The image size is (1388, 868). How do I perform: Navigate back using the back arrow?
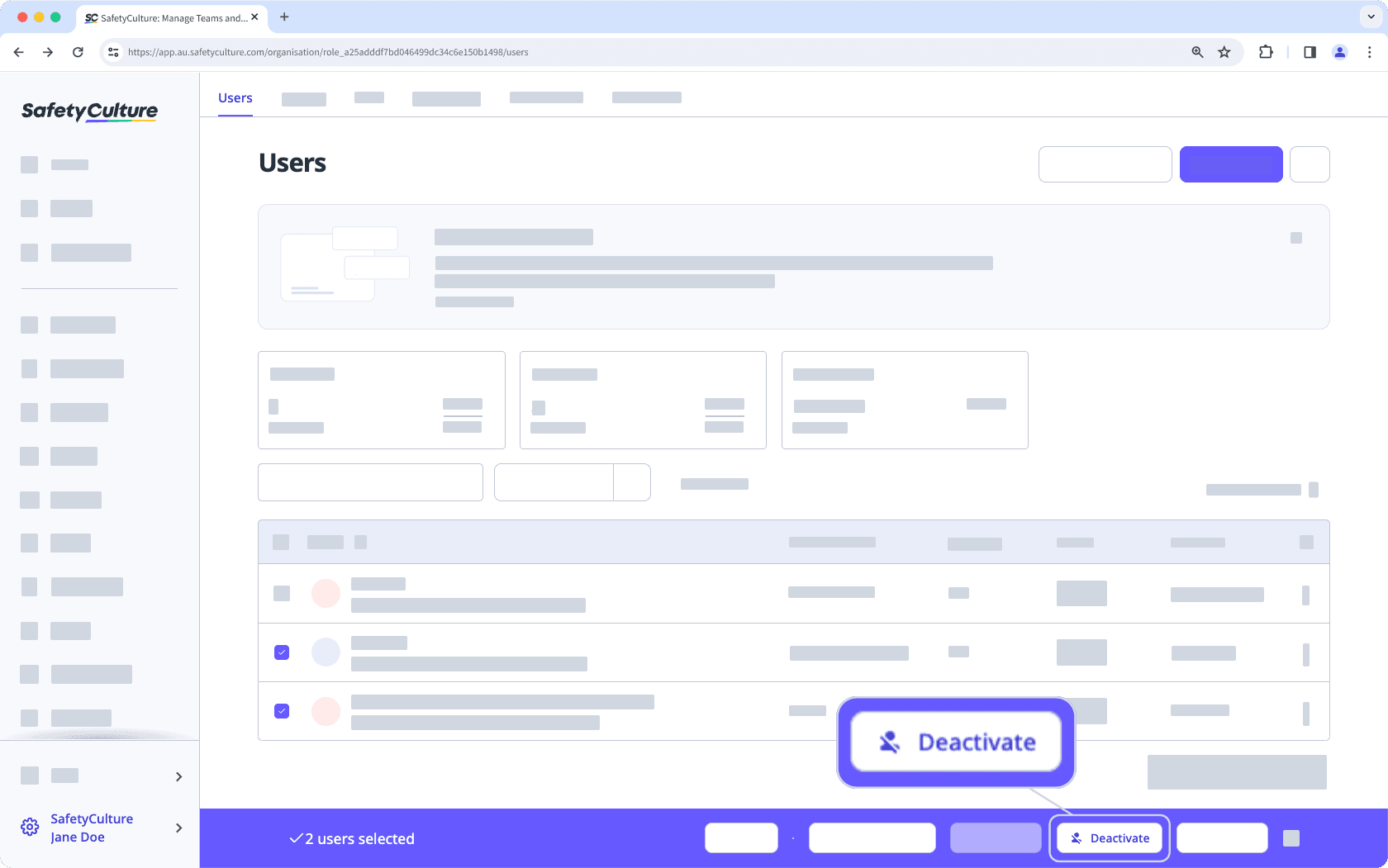[x=18, y=51]
